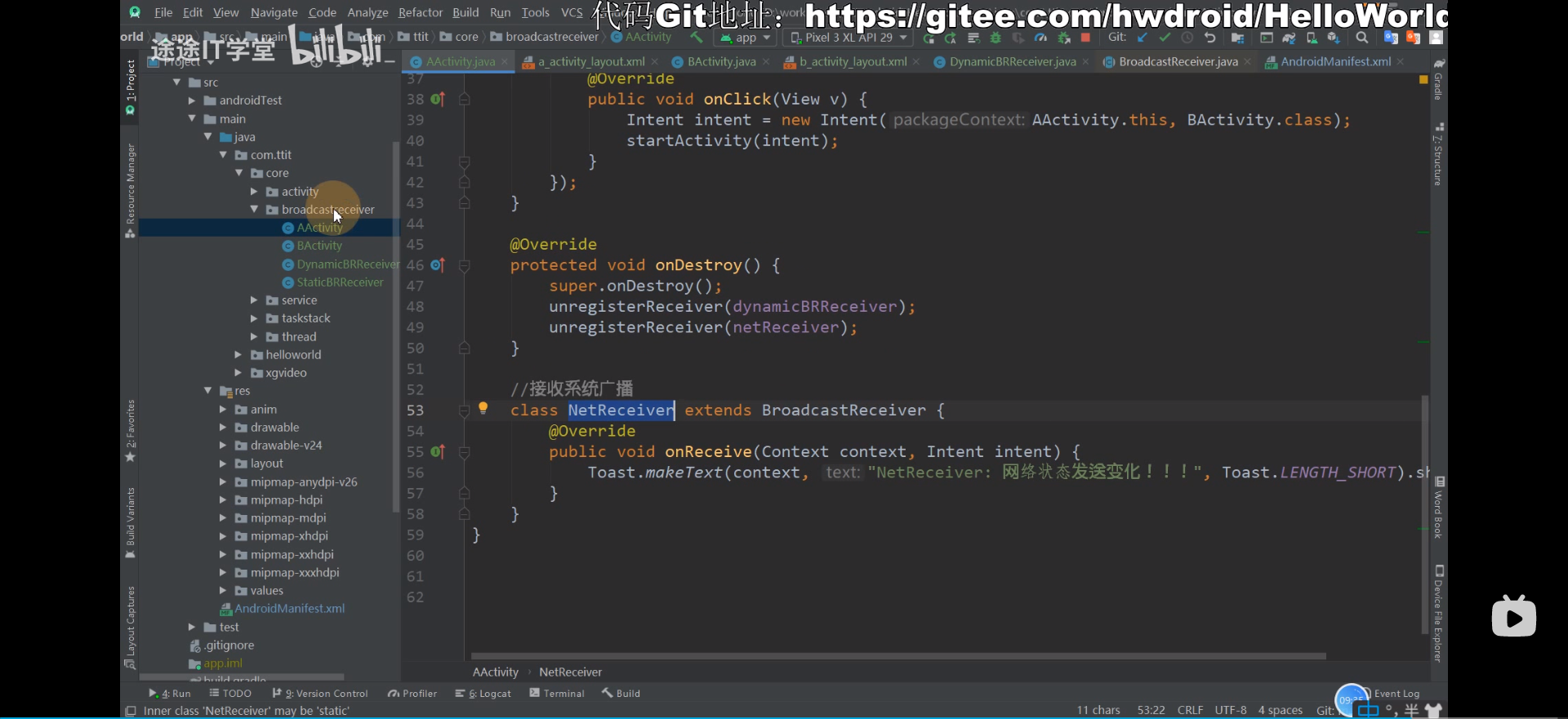Toggle the 2: Favorites side panel
This screenshot has width=1568, height=719.
pos(130,431)
